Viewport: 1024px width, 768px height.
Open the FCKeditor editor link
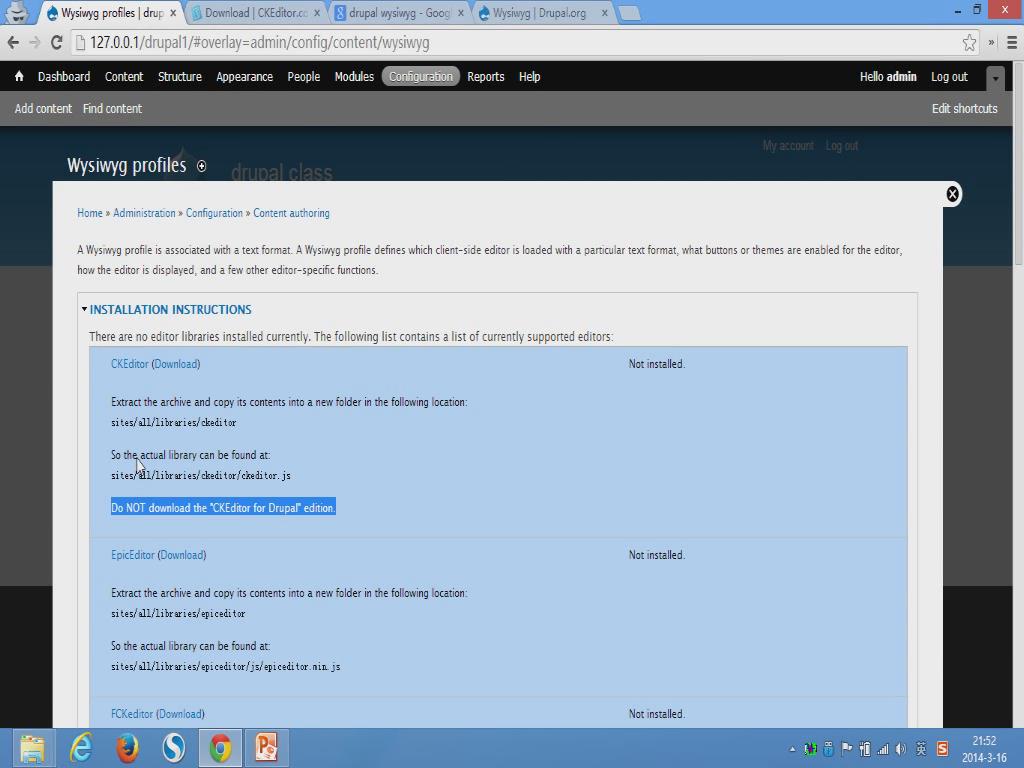click(x=132, y=714)
